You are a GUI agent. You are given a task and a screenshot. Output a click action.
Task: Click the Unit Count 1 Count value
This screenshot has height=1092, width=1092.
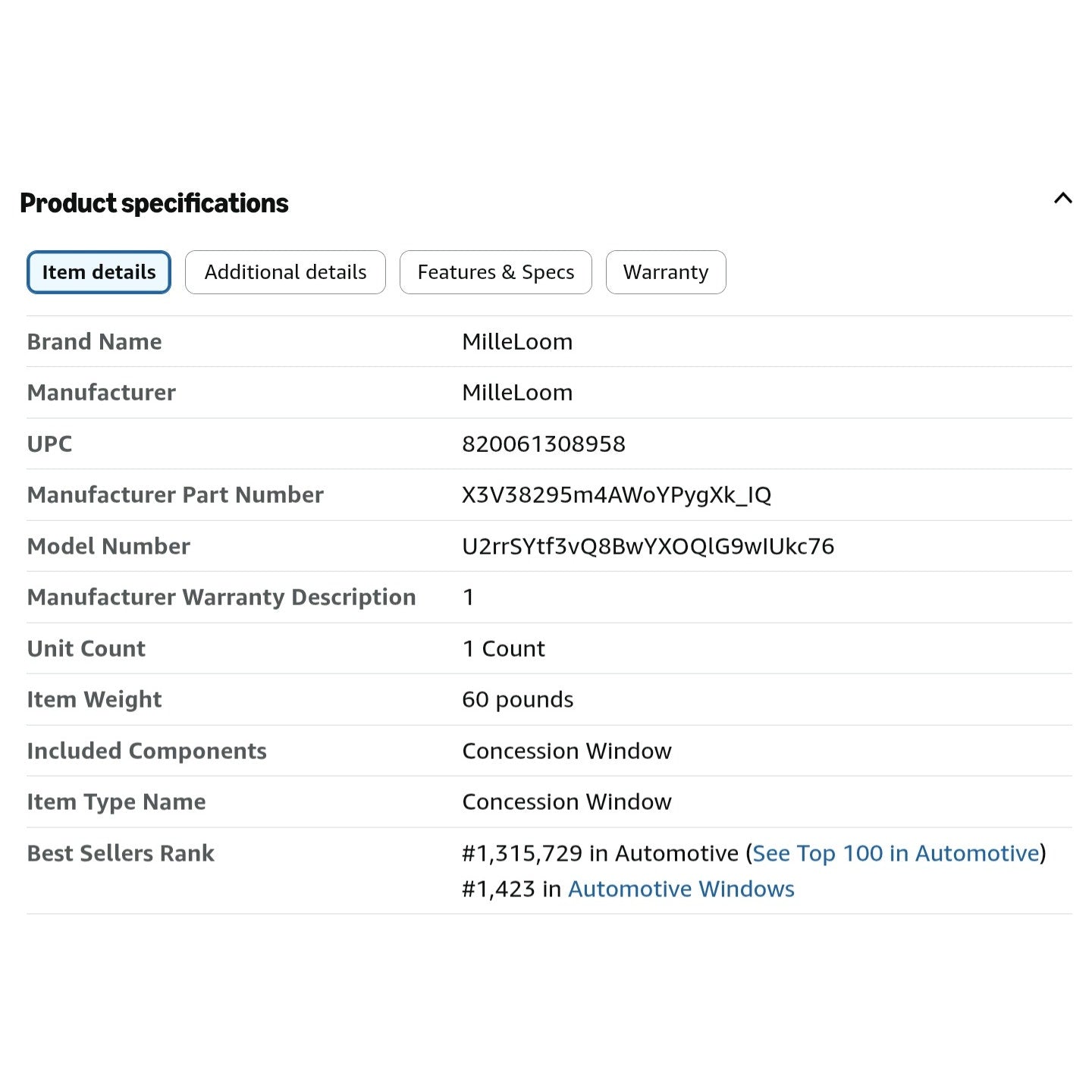point(504,648)
